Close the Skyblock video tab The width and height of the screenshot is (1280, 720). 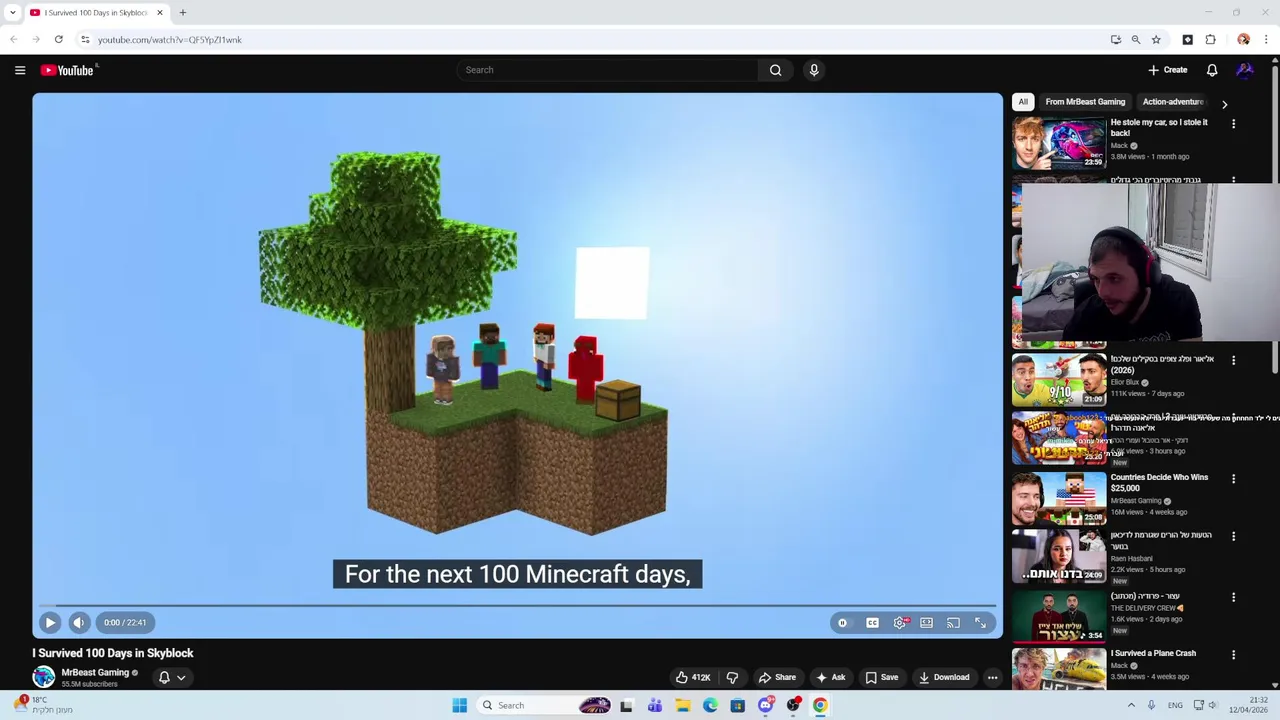click(159, 13)
